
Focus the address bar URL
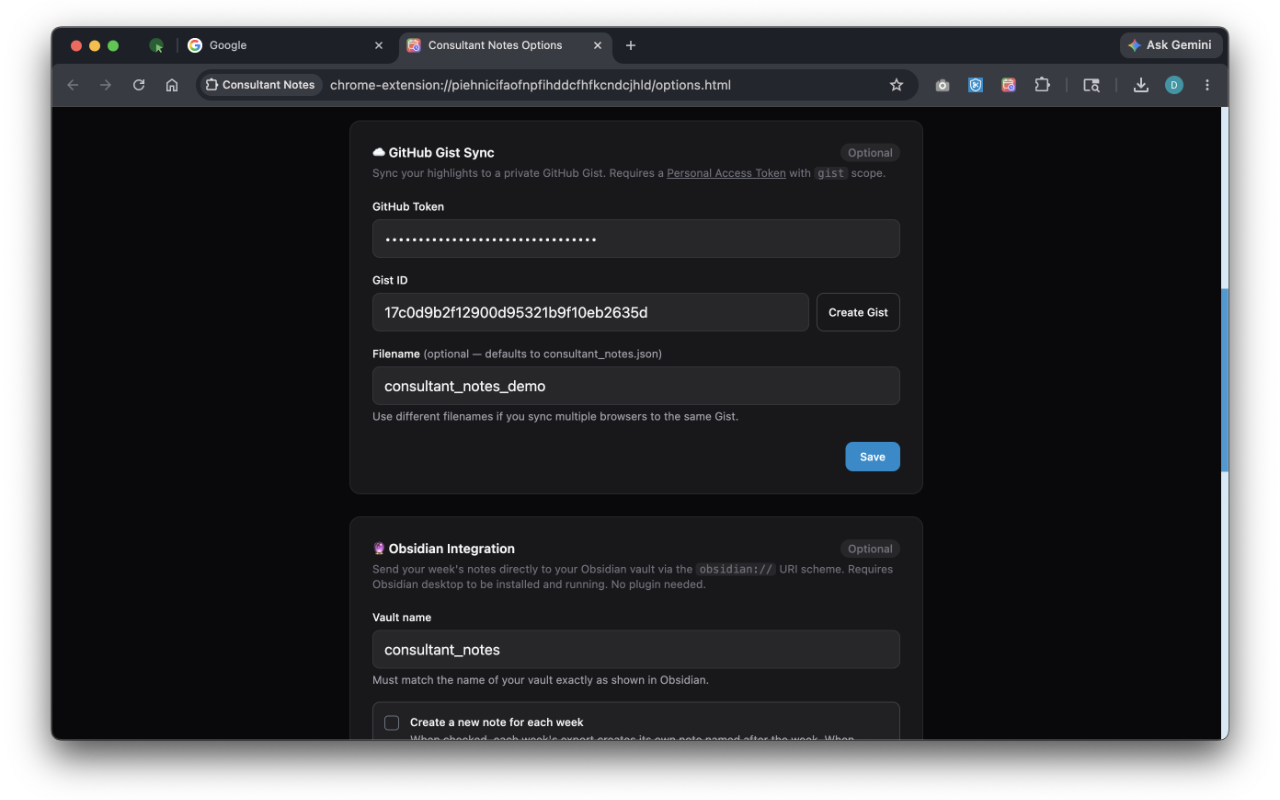pos(530,85)
